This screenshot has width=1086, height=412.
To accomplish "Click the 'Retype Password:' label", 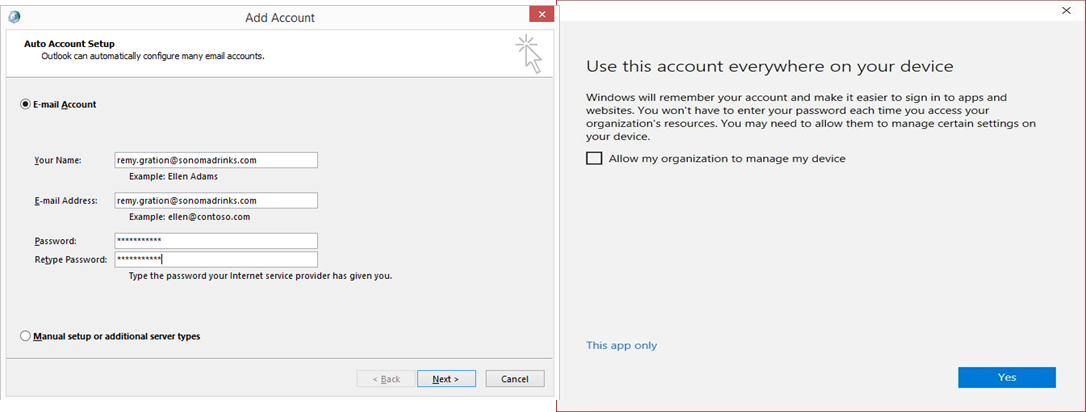I will coord(71,260).
